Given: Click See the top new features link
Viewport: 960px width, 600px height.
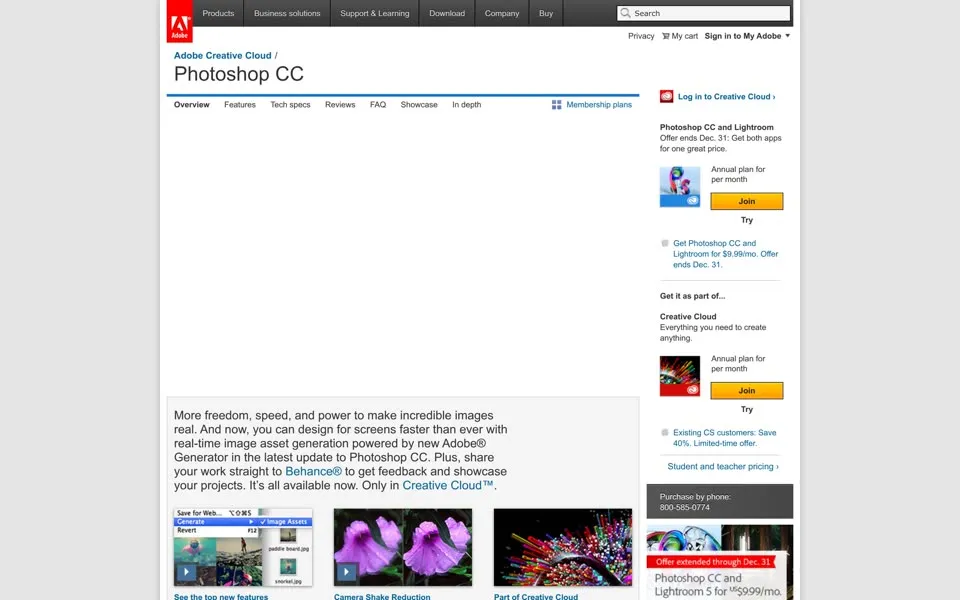Looking at the screenshot, I should pos(221,596).
